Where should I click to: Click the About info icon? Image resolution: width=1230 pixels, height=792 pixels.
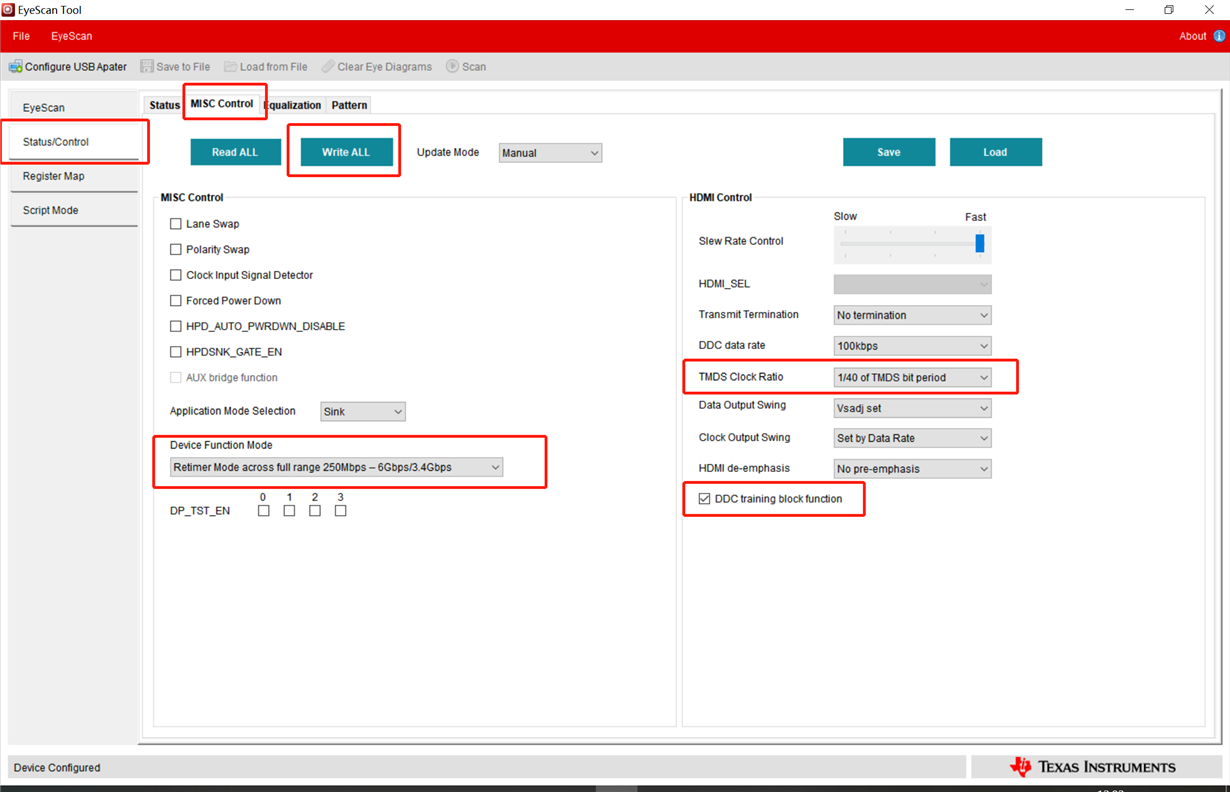click(x=1219, y=36)
